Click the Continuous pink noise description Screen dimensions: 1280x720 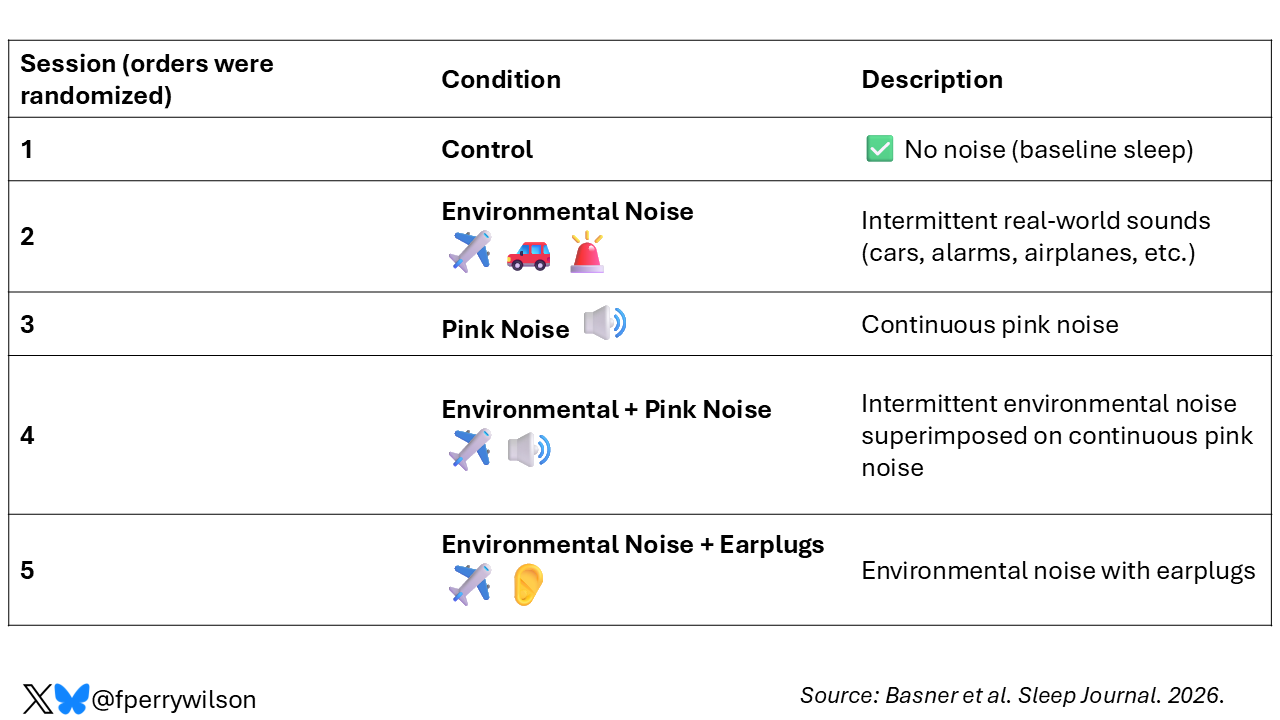tap(989, 324)
